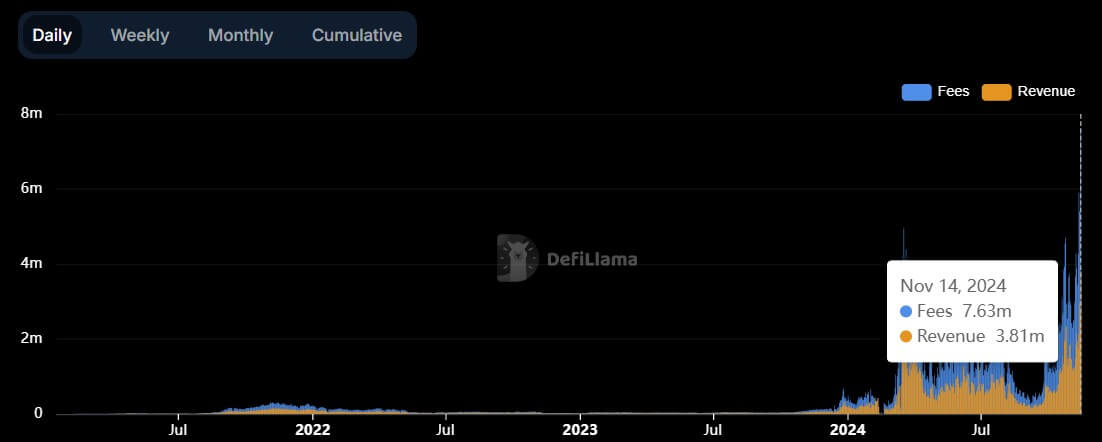The image size is (1102, 442).
Task: Click the 2022 x-axis label
Action: point(312,428)
